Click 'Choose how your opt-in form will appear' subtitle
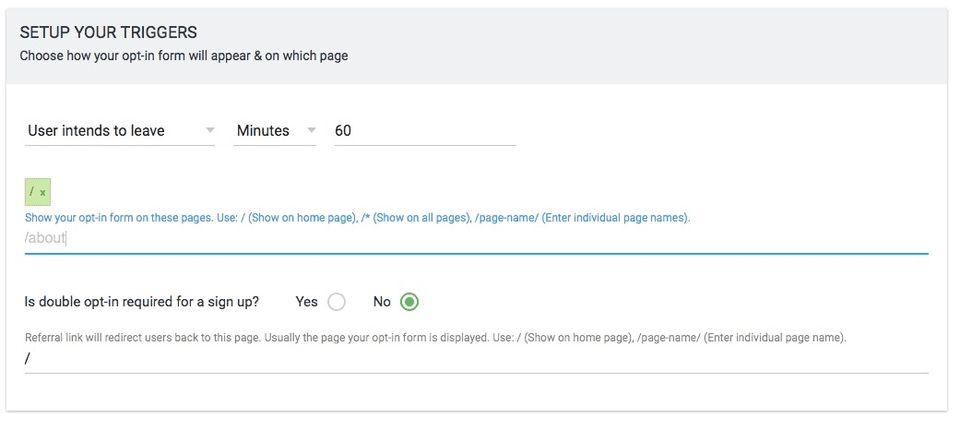The width and height of the screenshot is (960, 444). point(184,56)
